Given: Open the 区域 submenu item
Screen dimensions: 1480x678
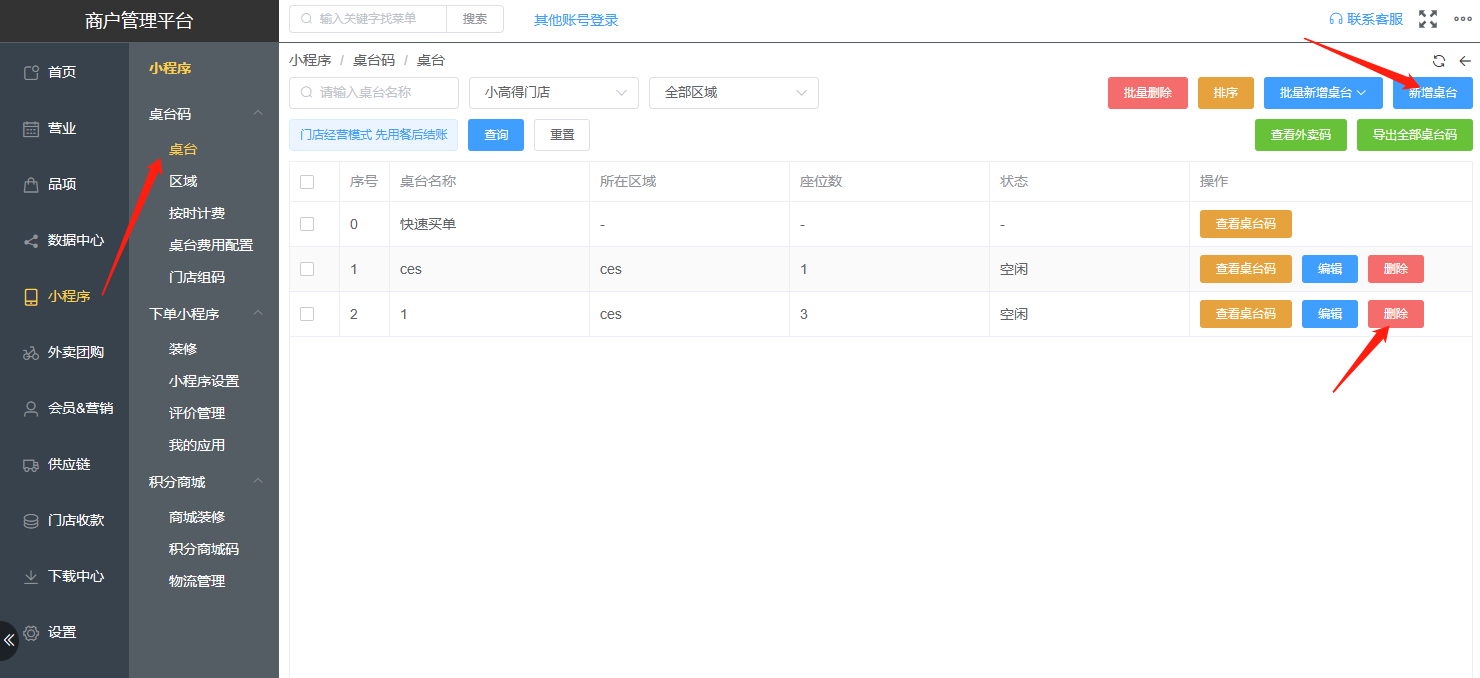Looking at the screenshot, I should click(183, 181).
